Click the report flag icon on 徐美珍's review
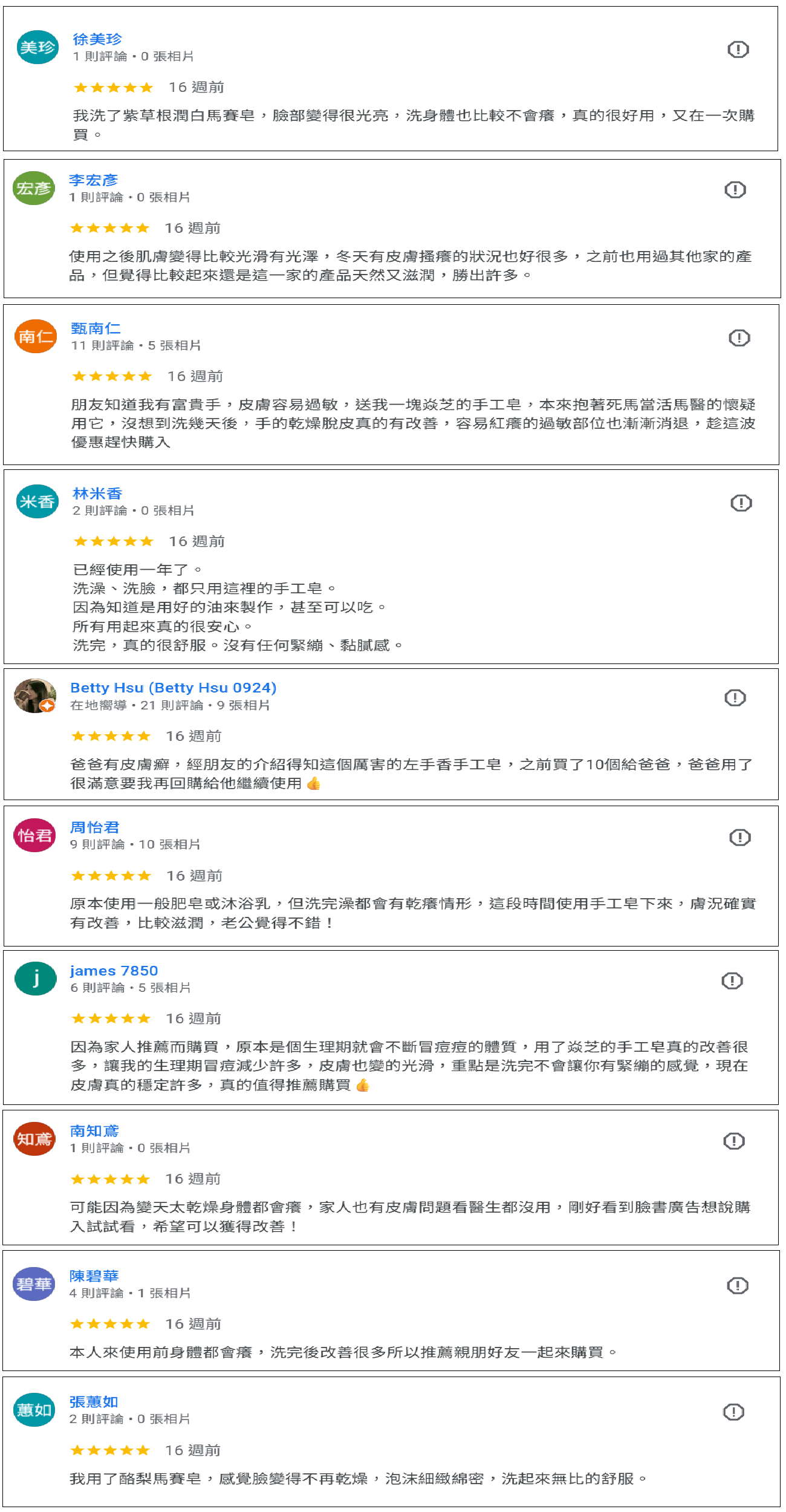This screenshot has height=1512, width=786. click(x=738, y=49)
